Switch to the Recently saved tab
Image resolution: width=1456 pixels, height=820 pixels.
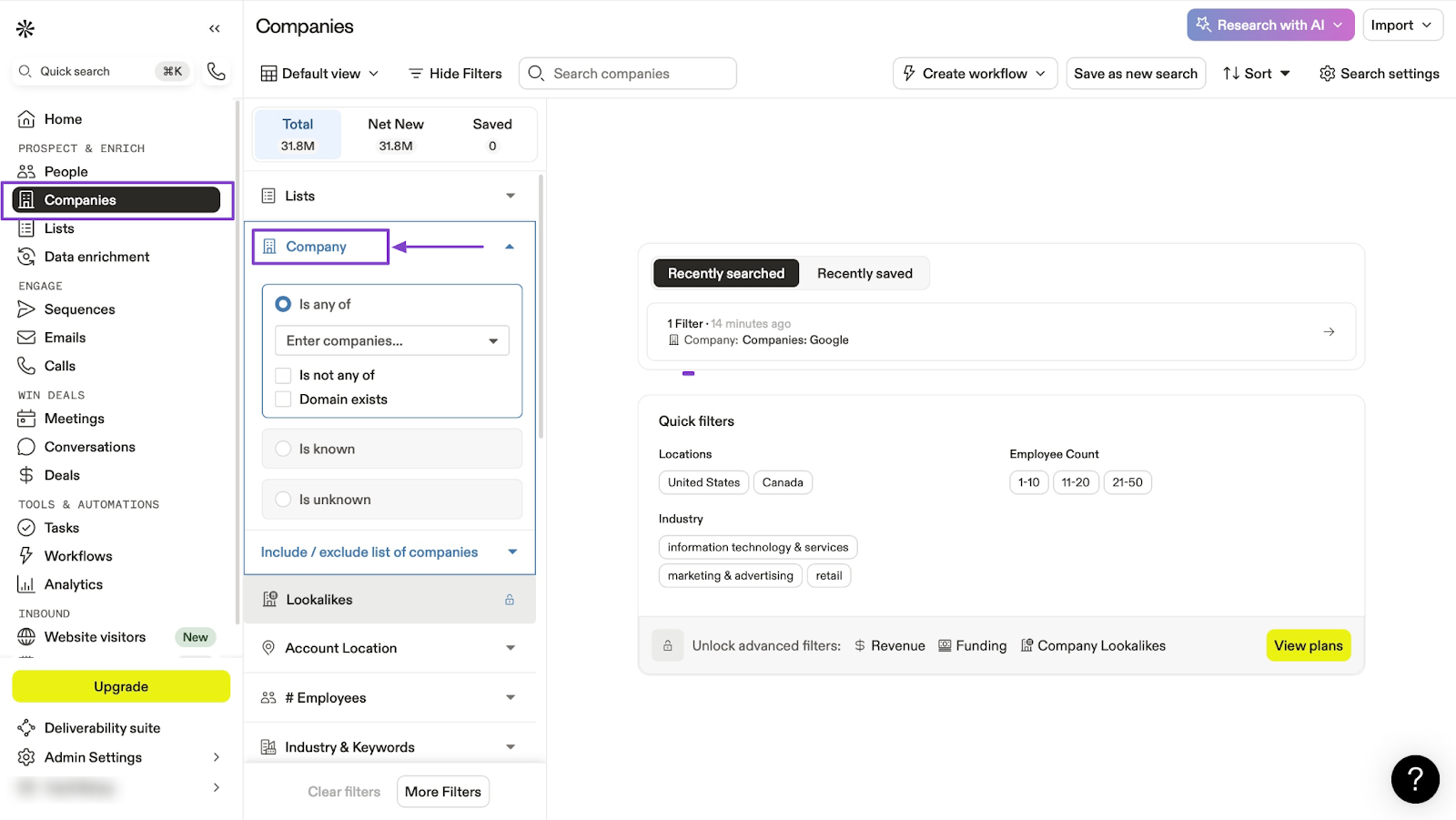tap(864, 274)
